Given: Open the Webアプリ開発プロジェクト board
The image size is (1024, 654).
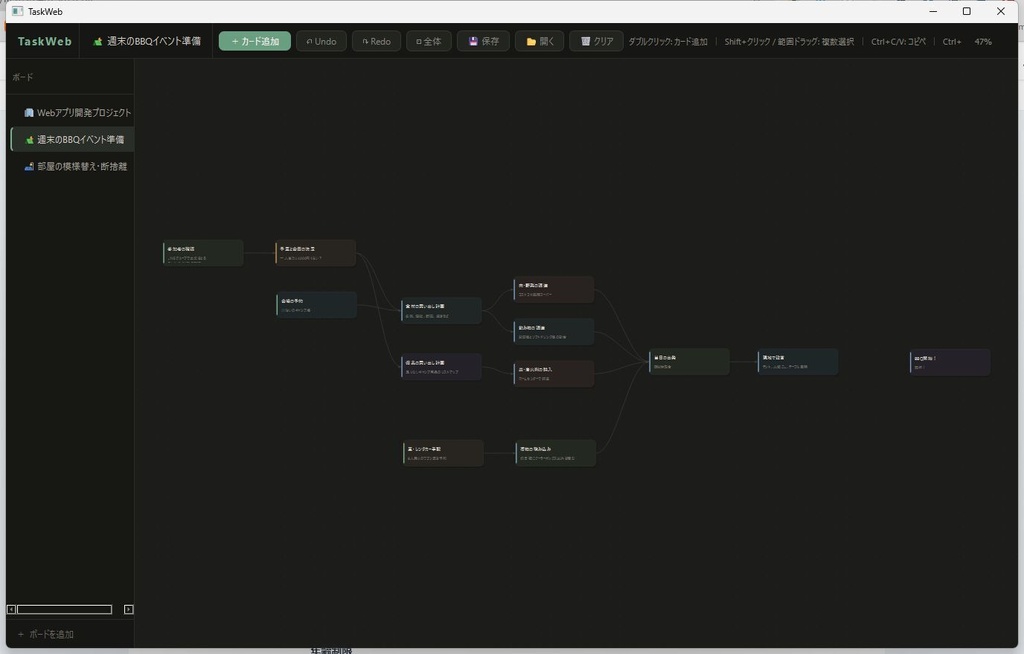Looking at the screenshot, I should point(73,112).
